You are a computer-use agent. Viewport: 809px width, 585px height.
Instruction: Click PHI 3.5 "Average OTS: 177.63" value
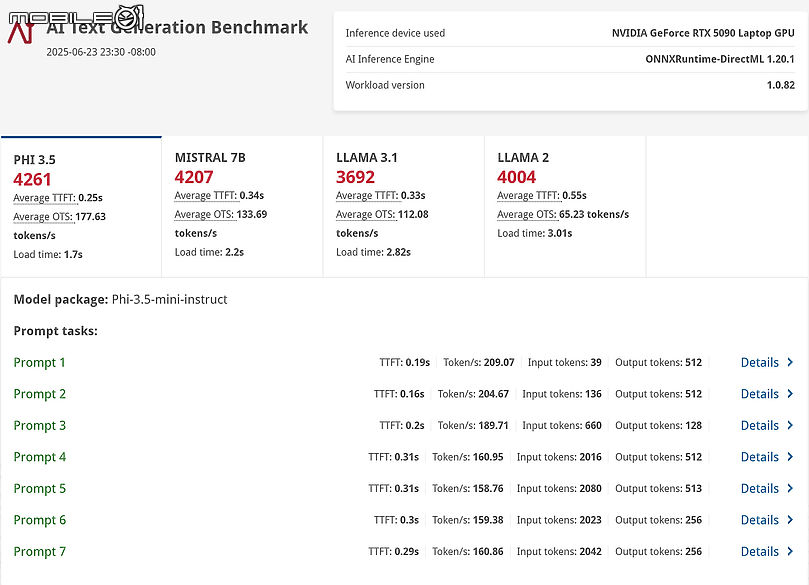pos(59,217)
